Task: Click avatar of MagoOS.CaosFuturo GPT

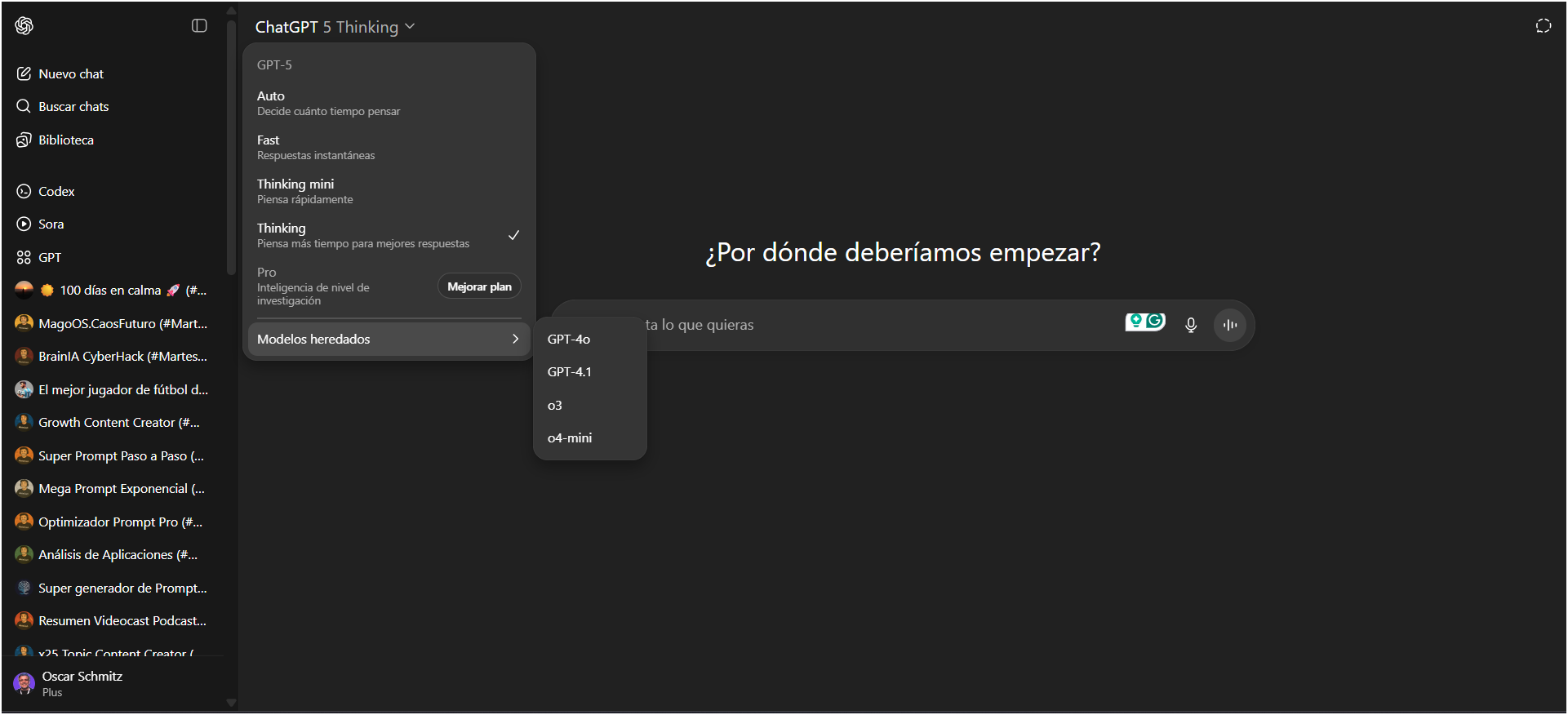Action: point(24,323)
